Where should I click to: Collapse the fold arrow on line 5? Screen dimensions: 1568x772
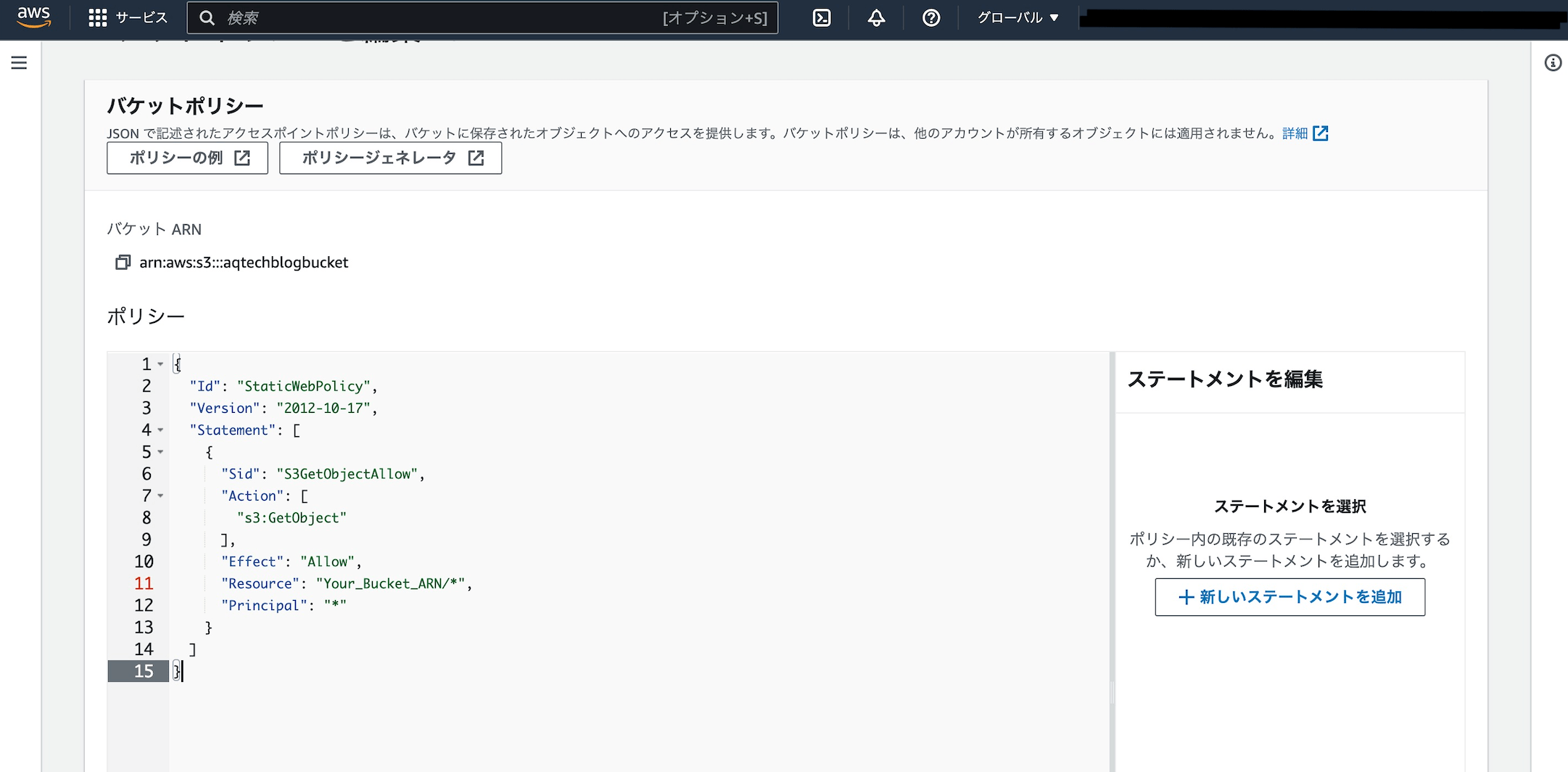coord(160,452)
